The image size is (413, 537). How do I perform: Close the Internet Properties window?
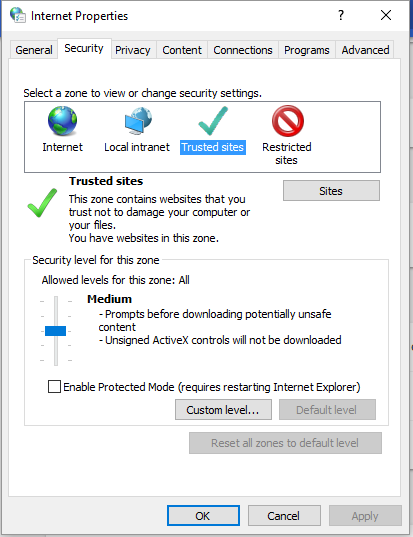point(386,15)
